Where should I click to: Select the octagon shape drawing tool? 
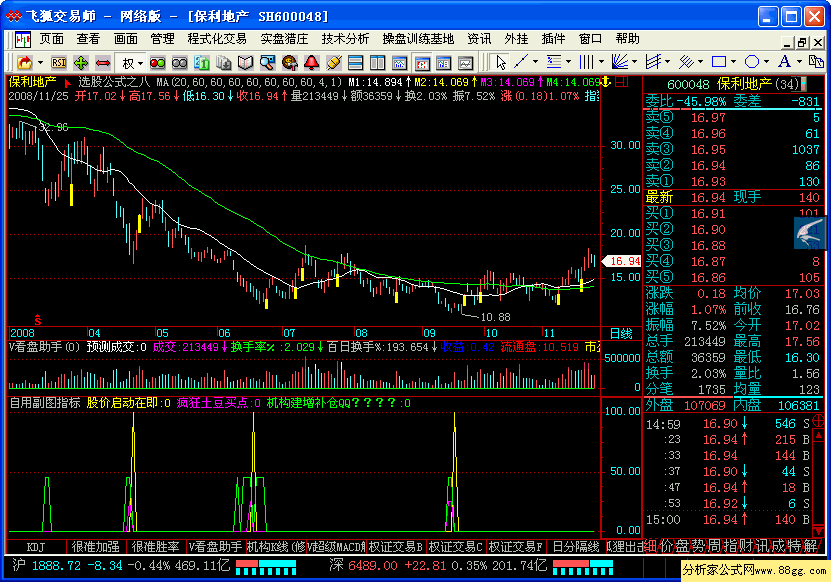[x=752, y=62]
